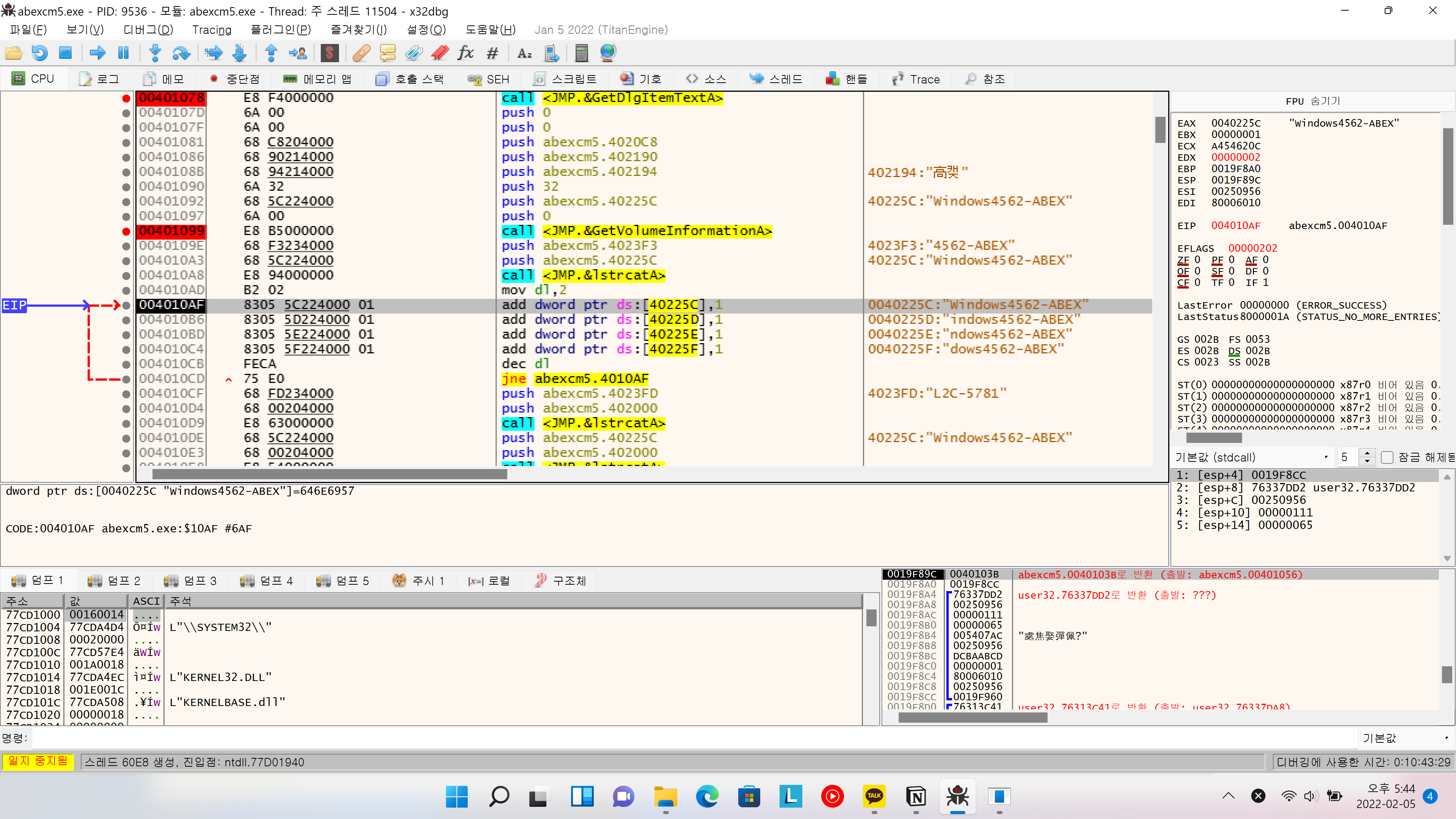Remove breakpoint bullet at address 00401078
Viewport: 1456px width, 819px height.
pyautogui.click(x=126, y=98)
